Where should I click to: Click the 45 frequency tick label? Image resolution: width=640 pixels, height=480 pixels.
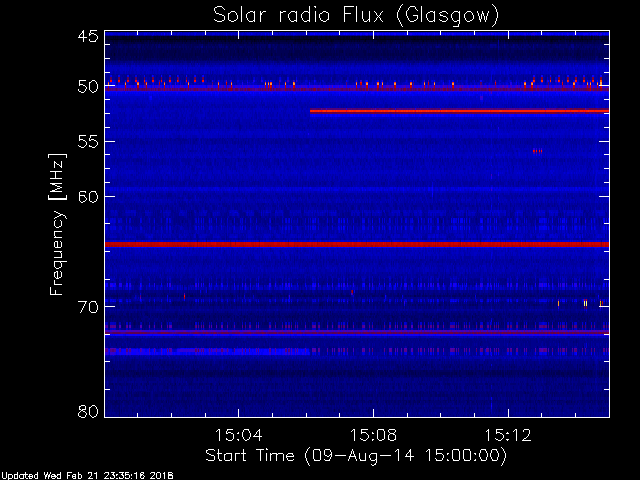pyautogui.click(x=88, y=36)
